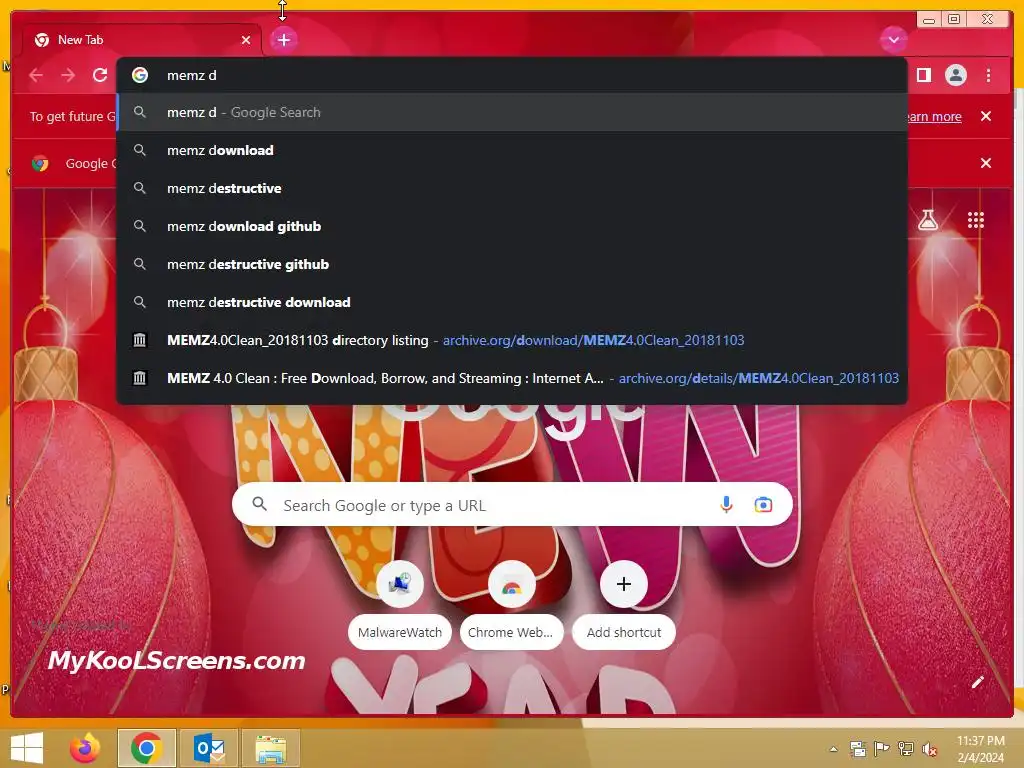Click the Chrome logo in the infobar
Viewport: 1024px width, 768px height.
(40, 163)
